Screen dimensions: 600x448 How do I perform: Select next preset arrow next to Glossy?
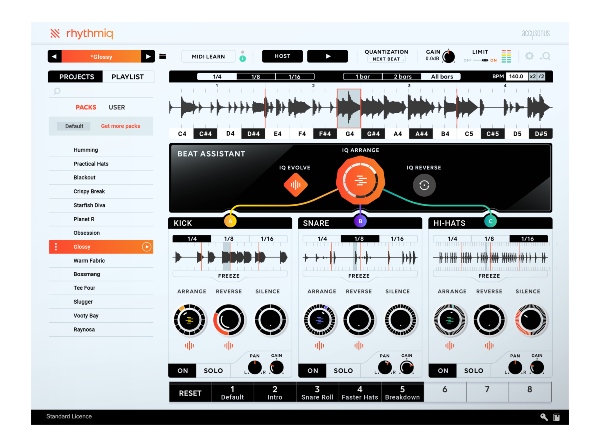(x=148, y=57)
